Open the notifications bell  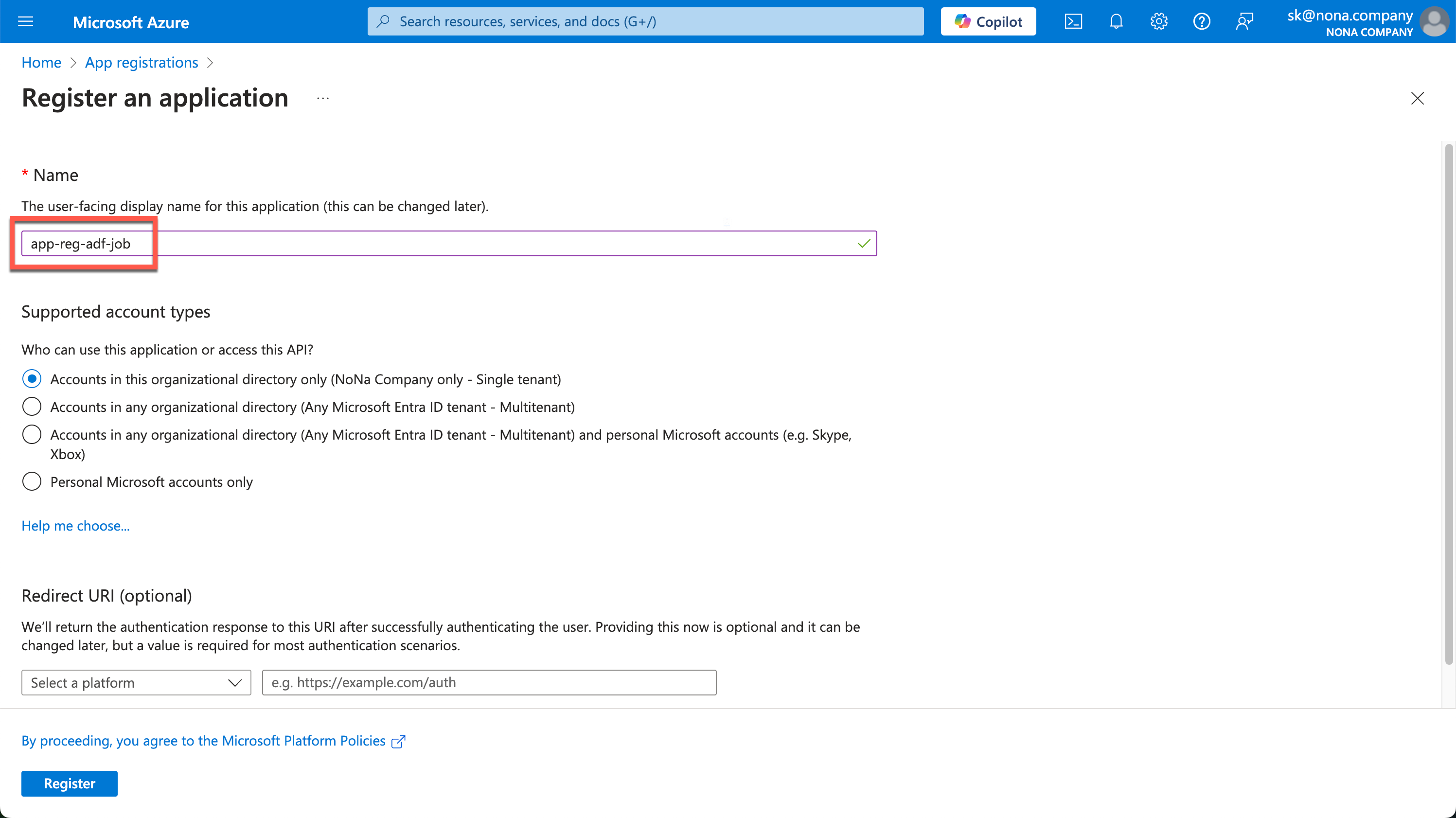pos(1116,21)
